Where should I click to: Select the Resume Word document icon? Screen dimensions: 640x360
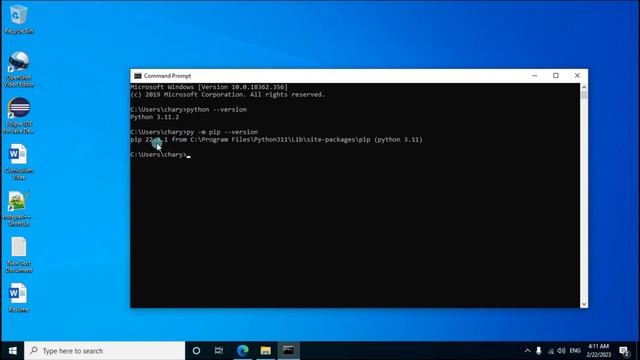(x=19, y=298)
